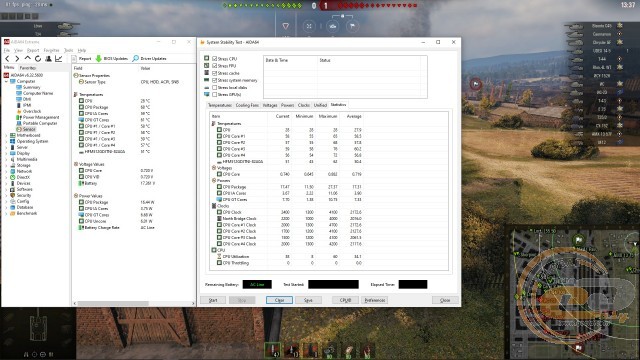The height and width of the screenshot is (360, 640).
Task: Expand the Benchmark tree node
Action: click(6, 213)
